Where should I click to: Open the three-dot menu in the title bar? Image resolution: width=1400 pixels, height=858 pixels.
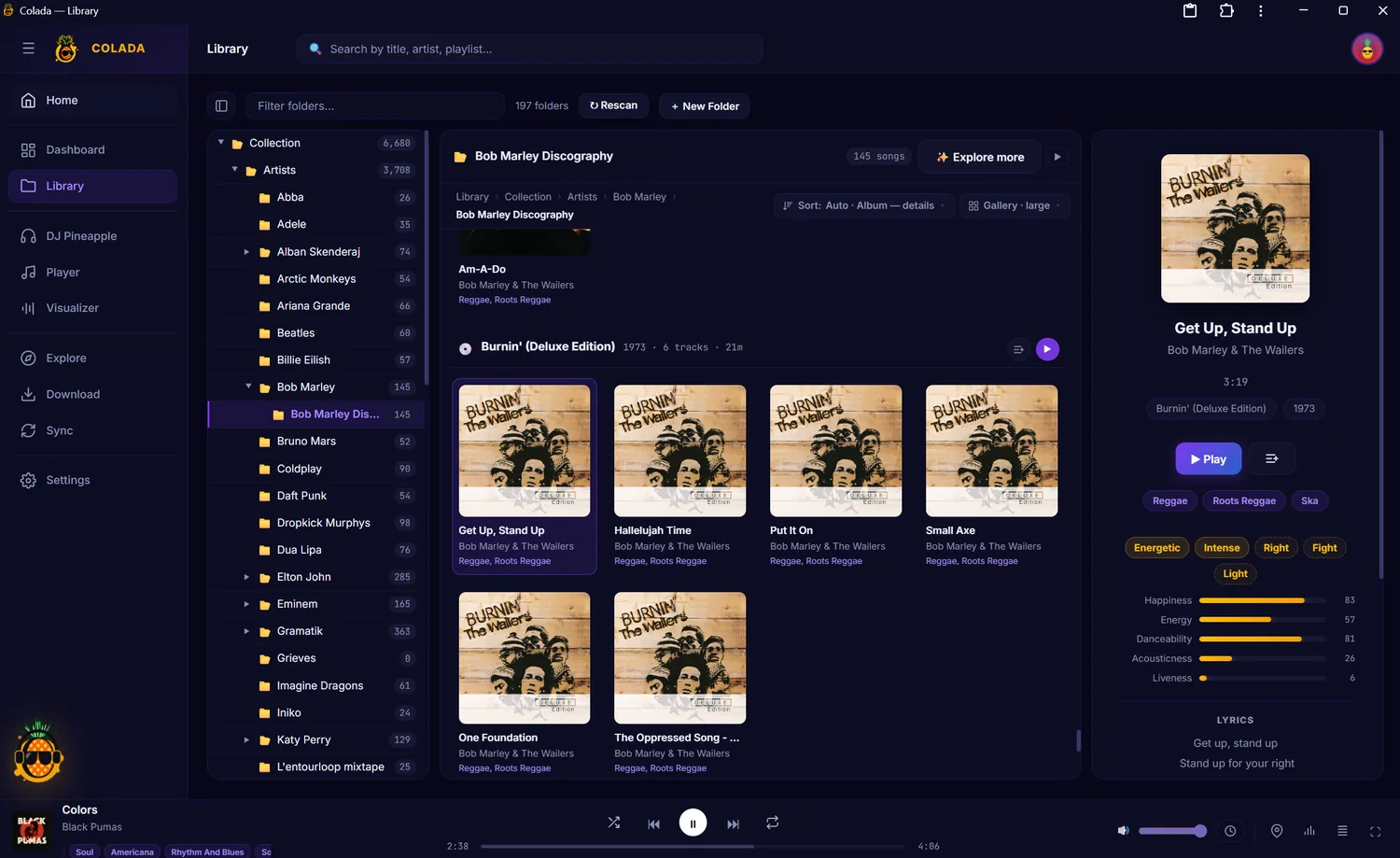pos(1261,11)
